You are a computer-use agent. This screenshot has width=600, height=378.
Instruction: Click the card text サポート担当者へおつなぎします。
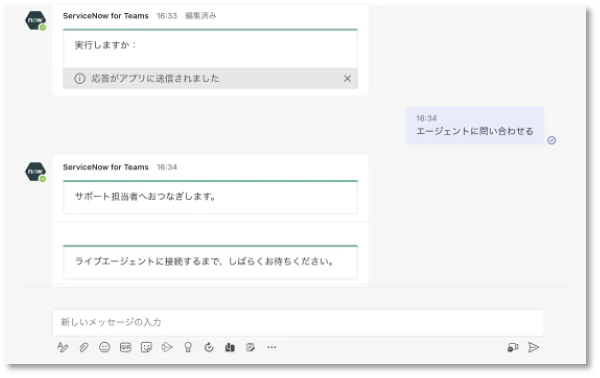(x=145, y=197)
